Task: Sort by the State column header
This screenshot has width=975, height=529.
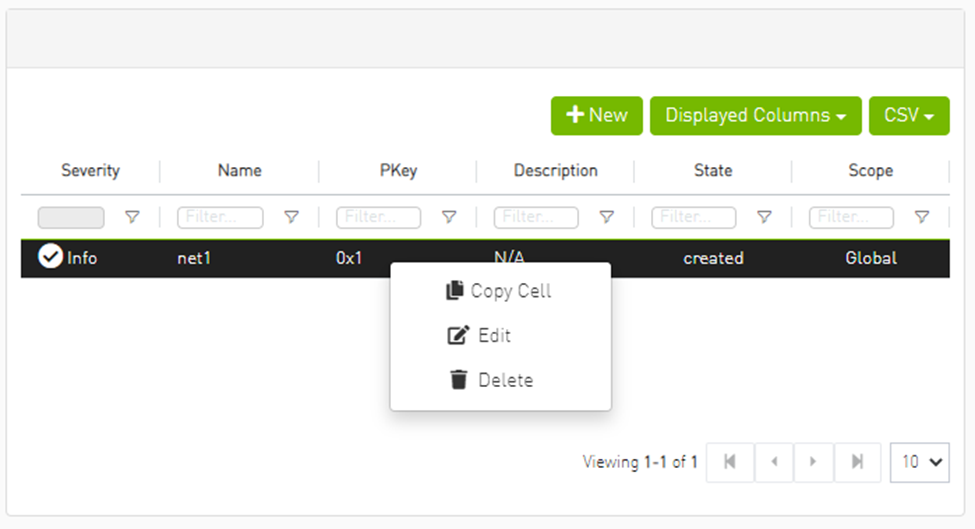Action: [x=713, y=170]
